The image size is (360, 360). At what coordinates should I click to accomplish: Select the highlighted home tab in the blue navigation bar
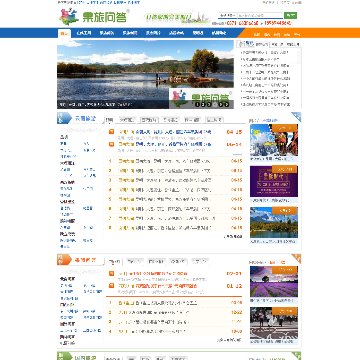(x=65, y=33)
